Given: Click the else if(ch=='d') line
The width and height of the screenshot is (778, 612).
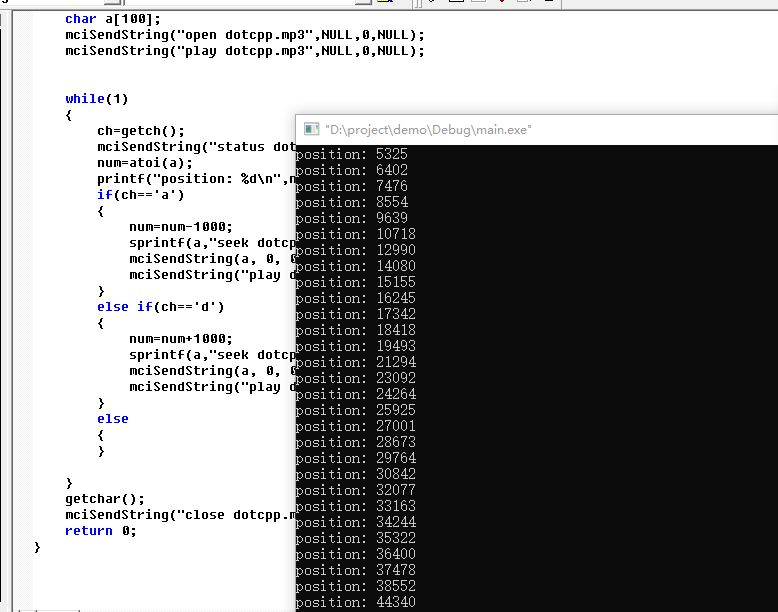Looking at the screenshot, I should click(161, 307).
